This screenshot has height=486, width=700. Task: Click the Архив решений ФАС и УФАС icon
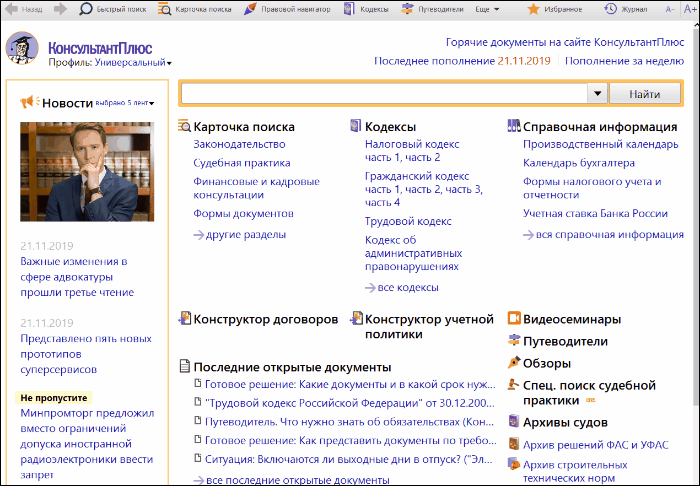point(514,444)
